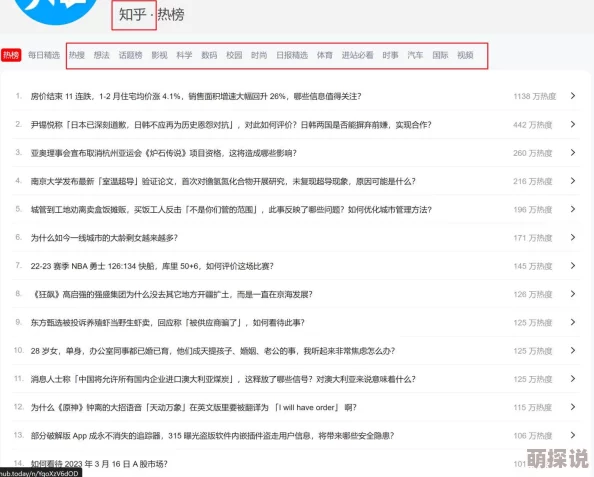
Task: Open the 每日精选 tab
Action: [44, 55]
